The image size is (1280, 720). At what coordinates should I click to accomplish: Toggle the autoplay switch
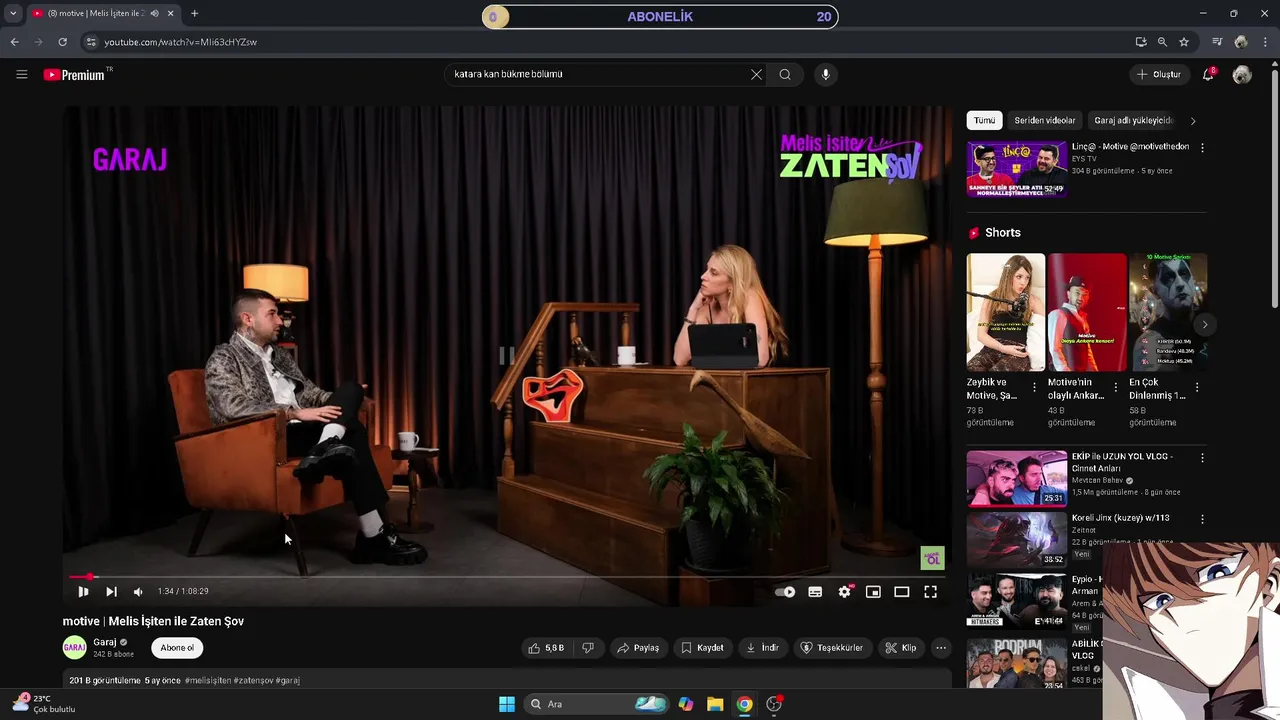coord(786,592)
